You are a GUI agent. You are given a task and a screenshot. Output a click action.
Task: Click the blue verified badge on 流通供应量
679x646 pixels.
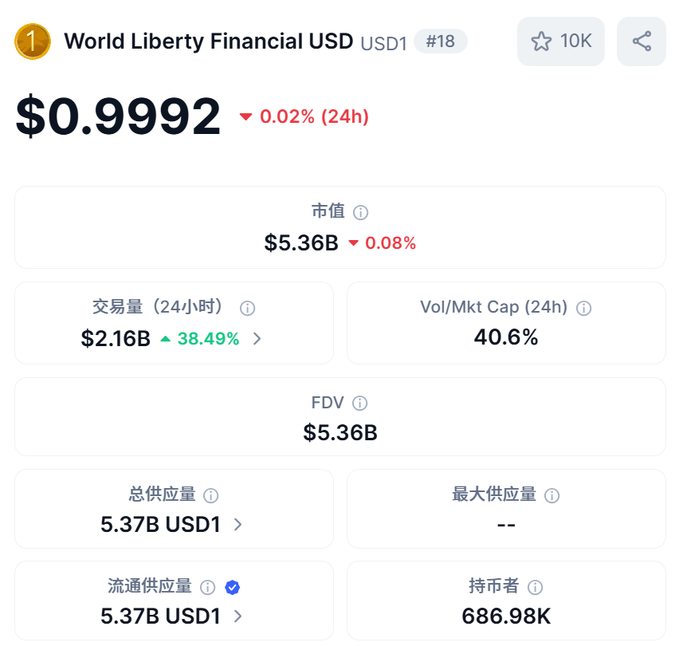[x=232, y=587]
